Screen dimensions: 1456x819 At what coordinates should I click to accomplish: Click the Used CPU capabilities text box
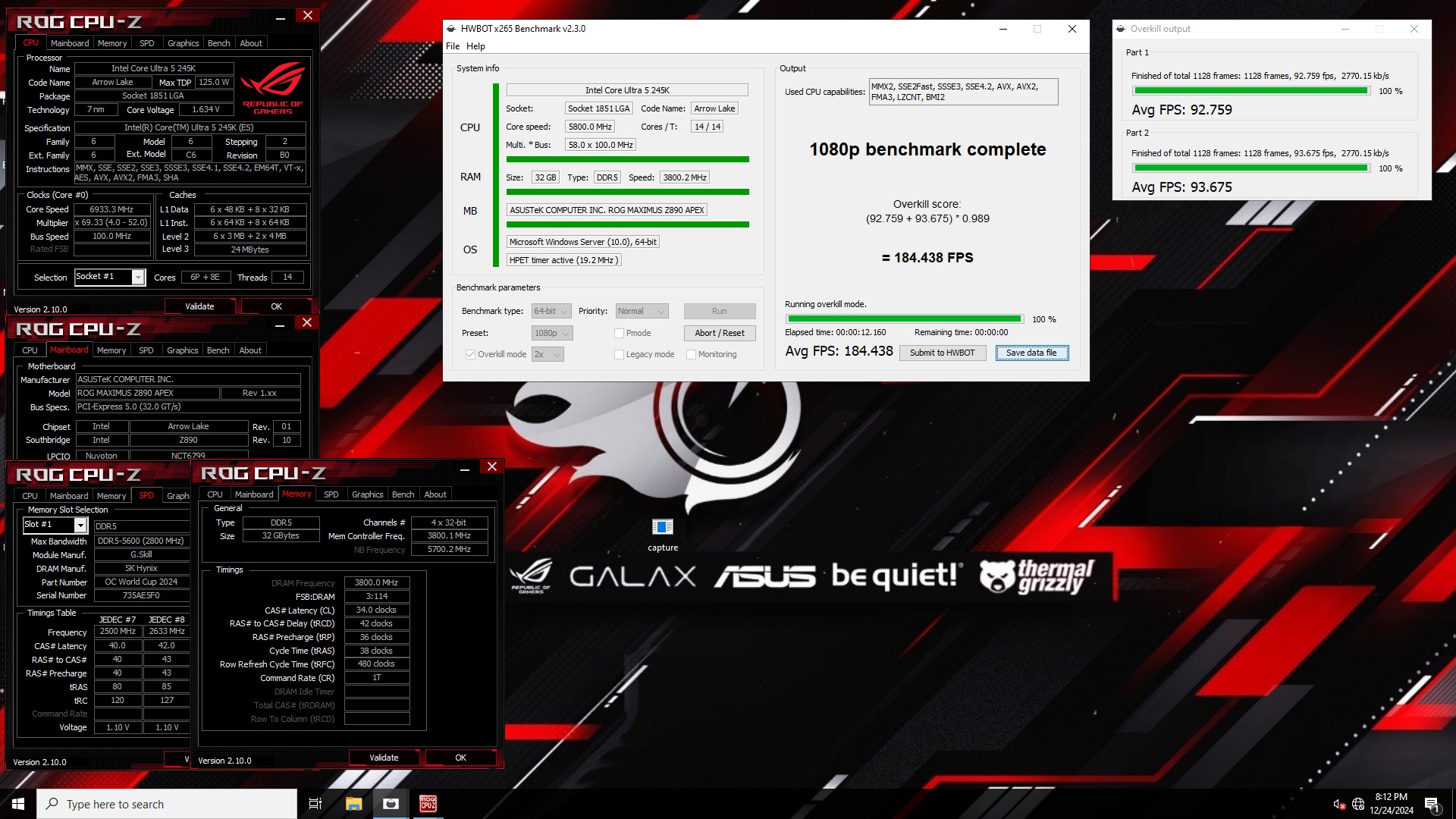963,92
